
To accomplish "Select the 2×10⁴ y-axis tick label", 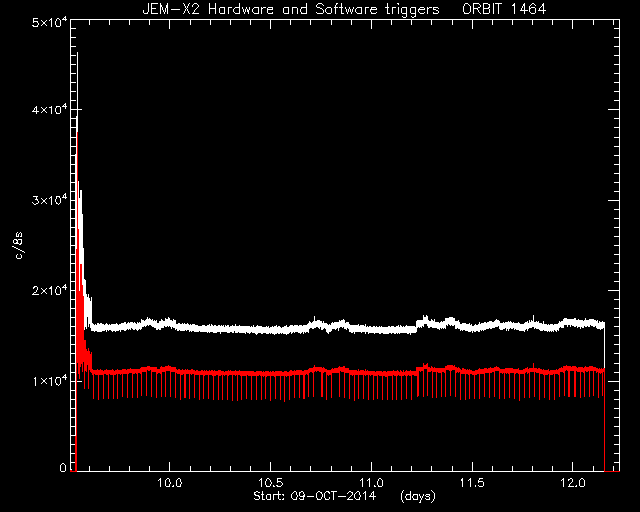I will click(x=48, y=291).
